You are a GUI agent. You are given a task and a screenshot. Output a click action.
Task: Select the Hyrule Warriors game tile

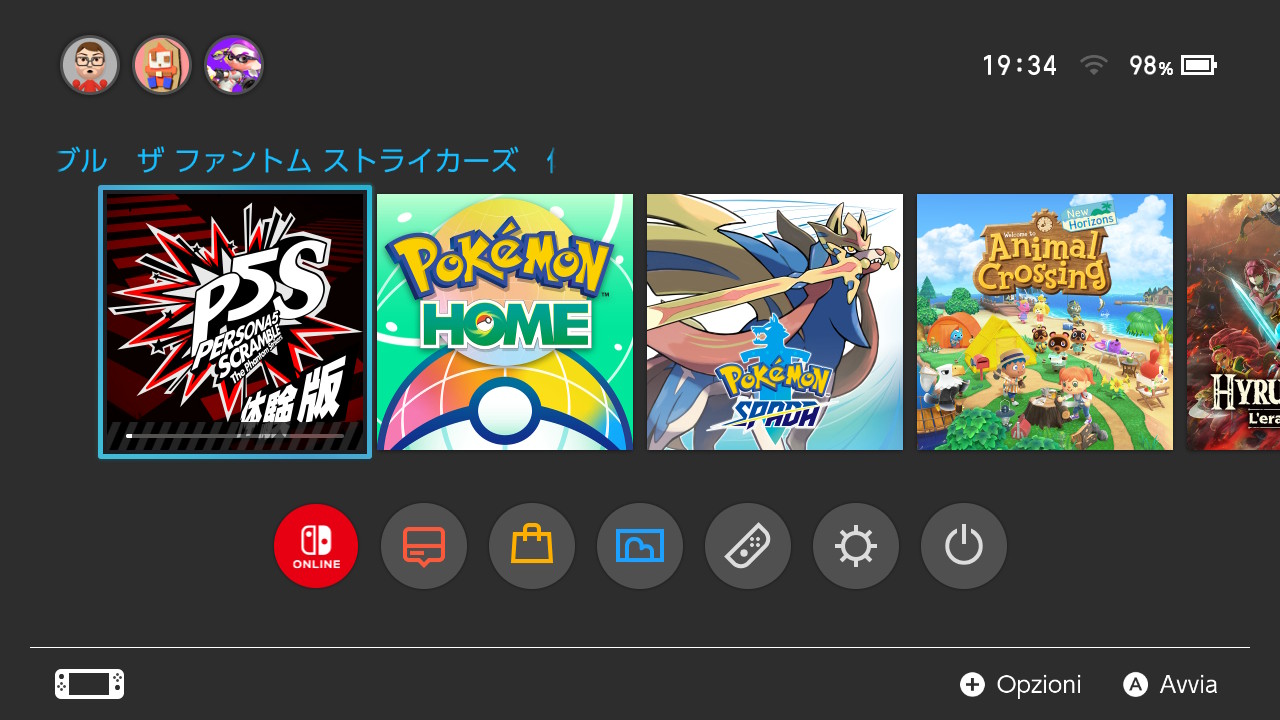[1233, 322]
